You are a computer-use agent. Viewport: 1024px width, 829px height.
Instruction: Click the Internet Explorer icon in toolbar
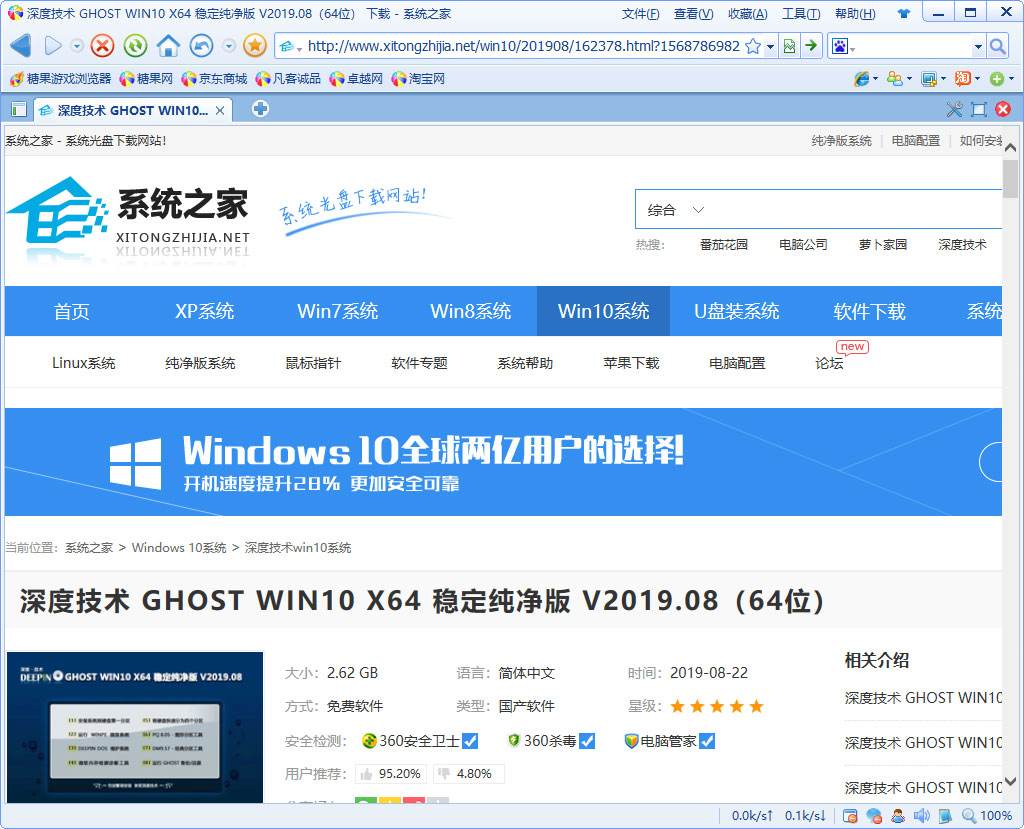[861, 78]
